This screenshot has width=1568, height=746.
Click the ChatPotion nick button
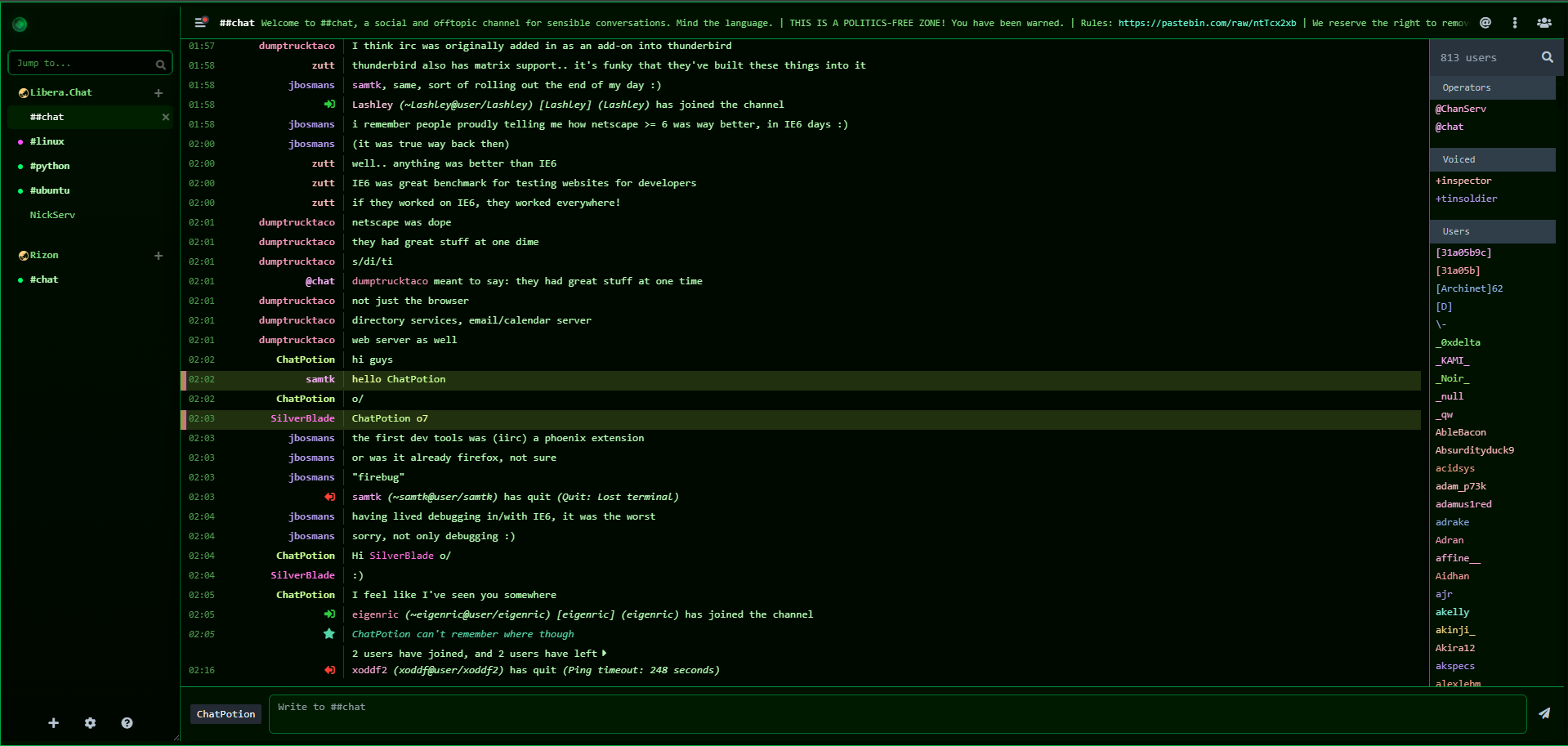click(226, 714)
